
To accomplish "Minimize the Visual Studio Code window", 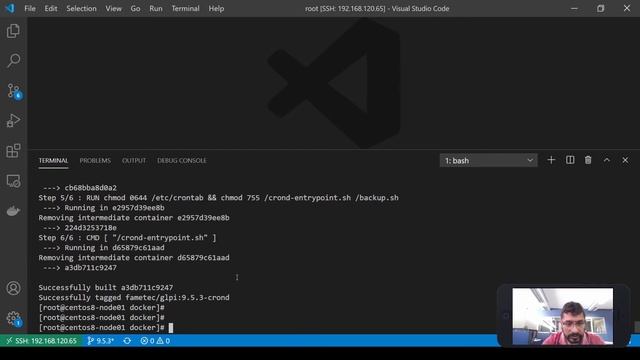I will pos(574,9).
